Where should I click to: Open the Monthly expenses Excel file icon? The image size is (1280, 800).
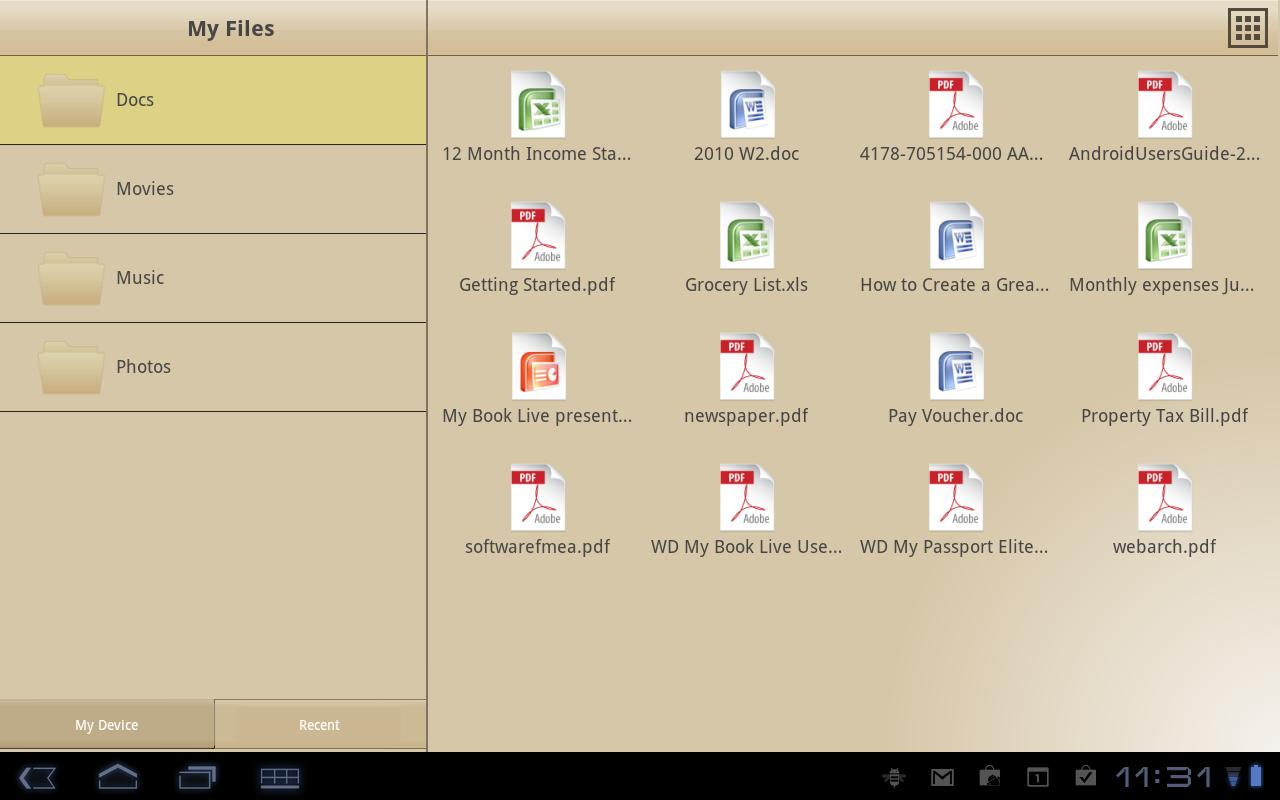pos(1164,234)
